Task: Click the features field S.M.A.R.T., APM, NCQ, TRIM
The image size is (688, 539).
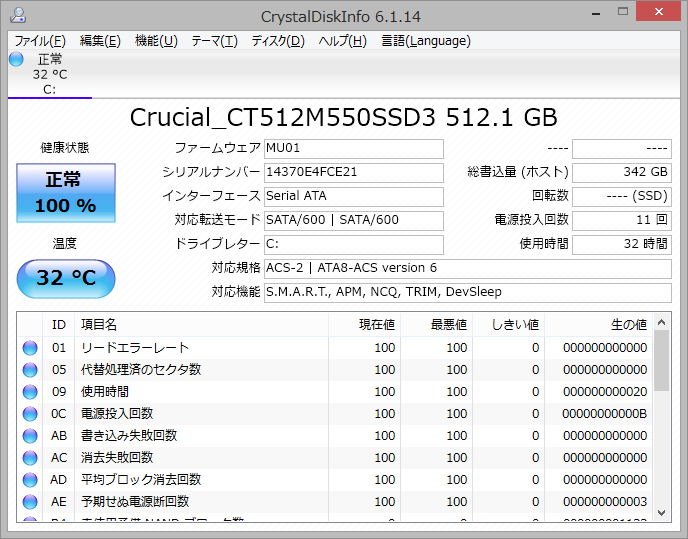Action: pos(468,292)
